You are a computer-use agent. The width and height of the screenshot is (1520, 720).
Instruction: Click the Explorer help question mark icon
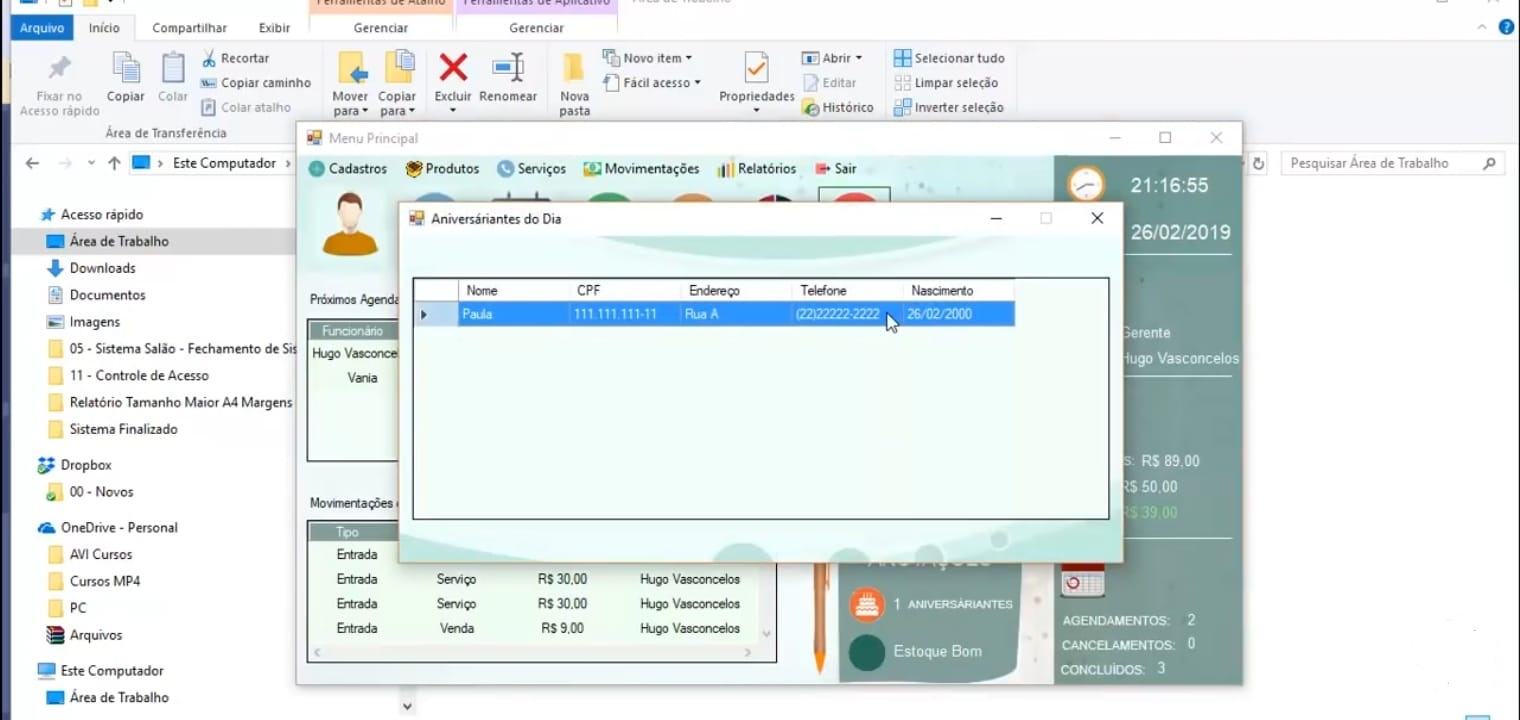(x=1506, y=27)
